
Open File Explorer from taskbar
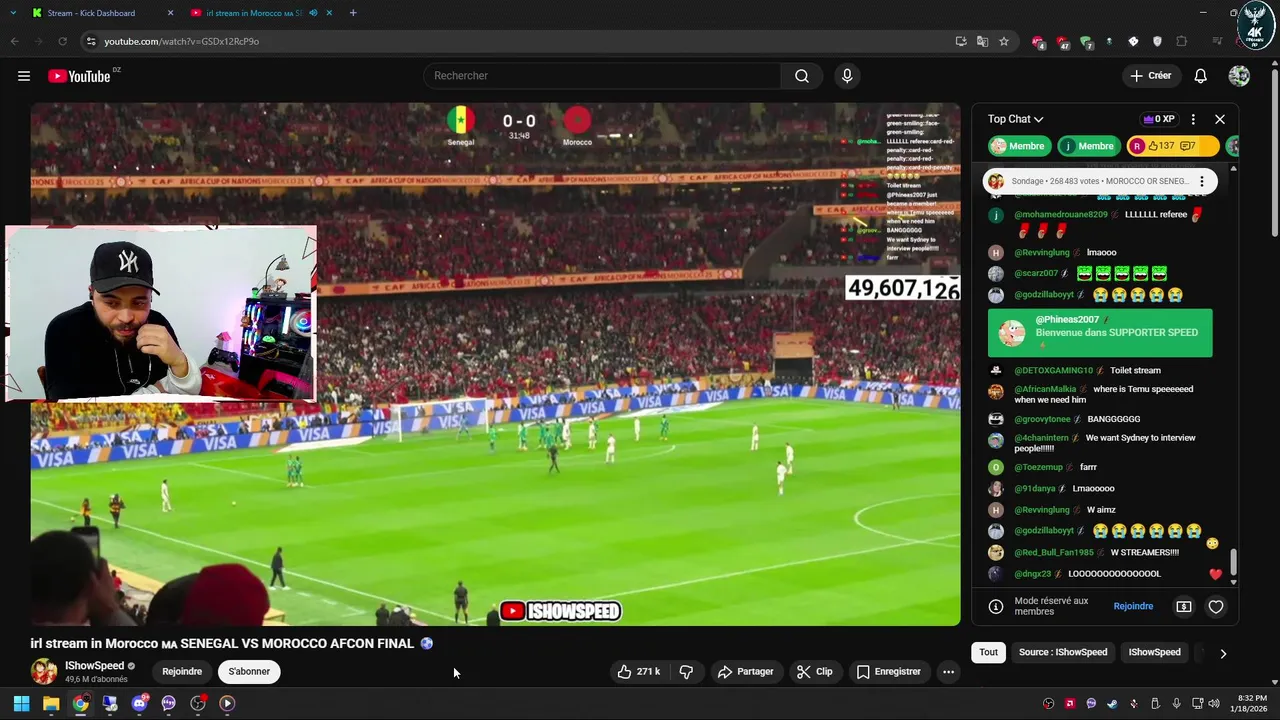pos(51,703)
